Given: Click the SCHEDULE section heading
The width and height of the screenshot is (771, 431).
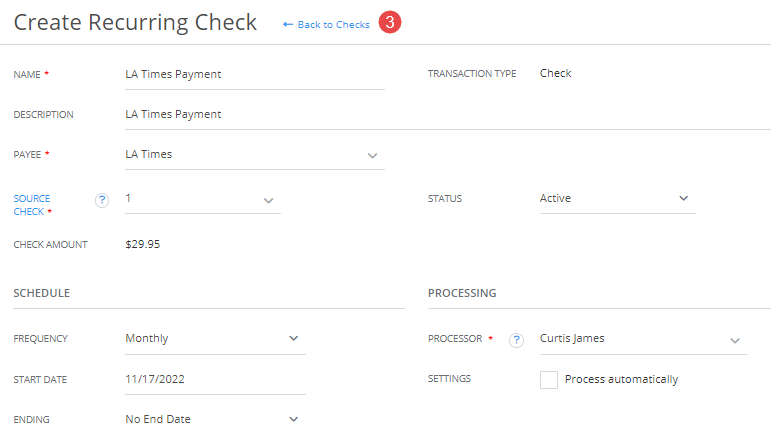Looking at the screenshot, I should (42, 293).
